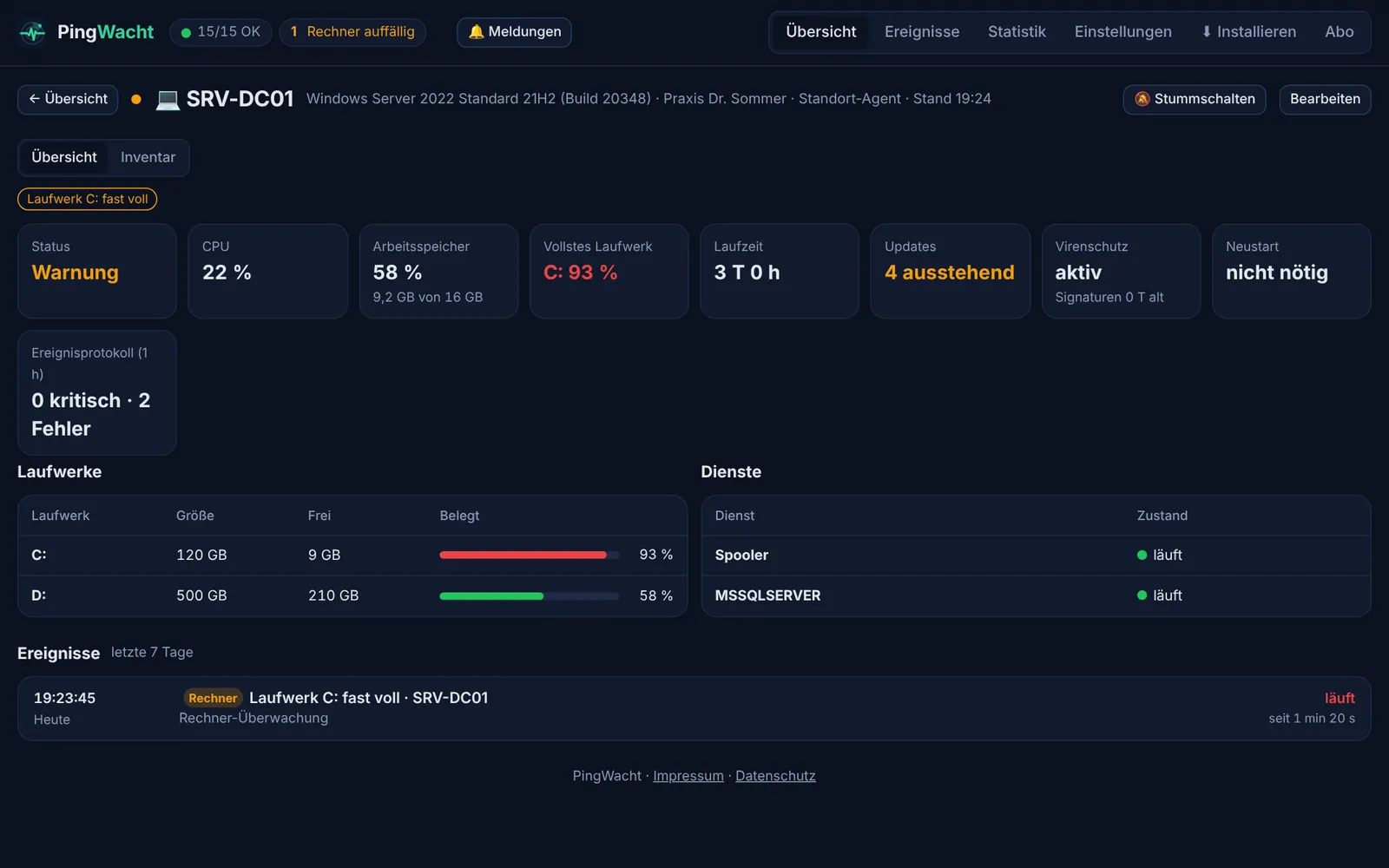
Task: Click the 'seit 1 min 20 s' duration text
Action: tap(1312, 719)
